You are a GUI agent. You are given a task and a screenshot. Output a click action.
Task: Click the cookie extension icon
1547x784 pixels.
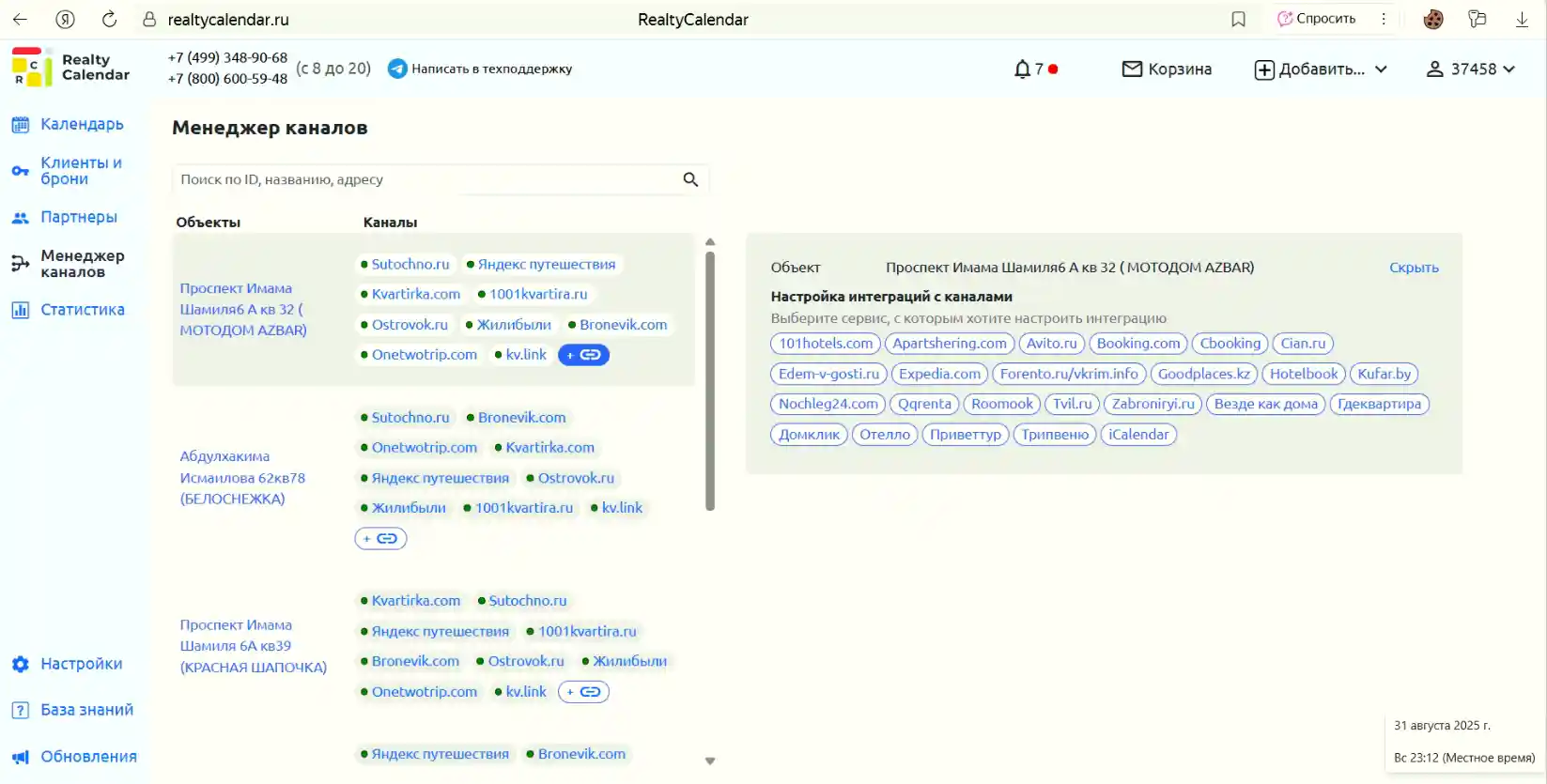(x=1433, y=19)
